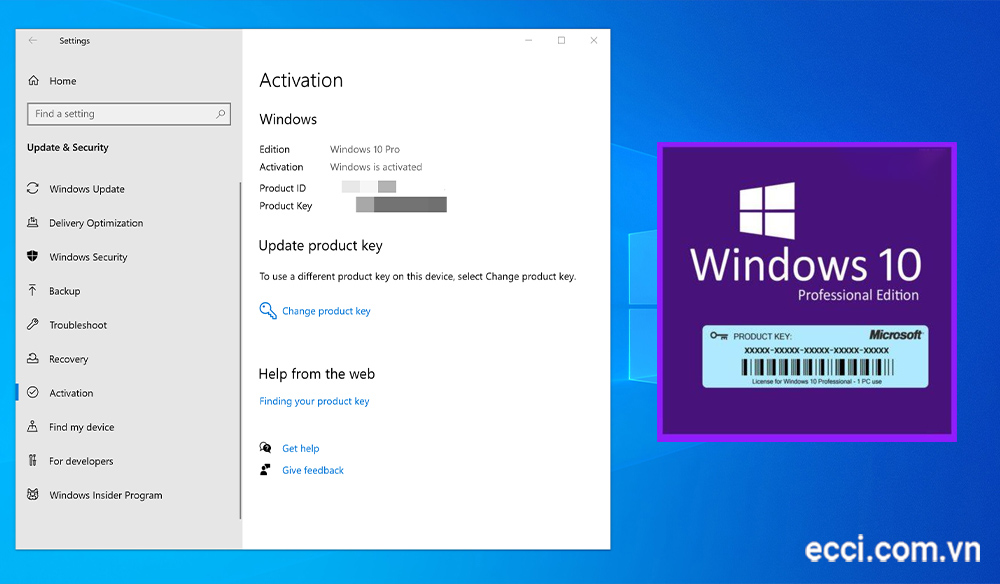This screenshot has width=1000, height=584.
Task: Select the Recovery icon in the sidebar
Action: pos(33,359)
